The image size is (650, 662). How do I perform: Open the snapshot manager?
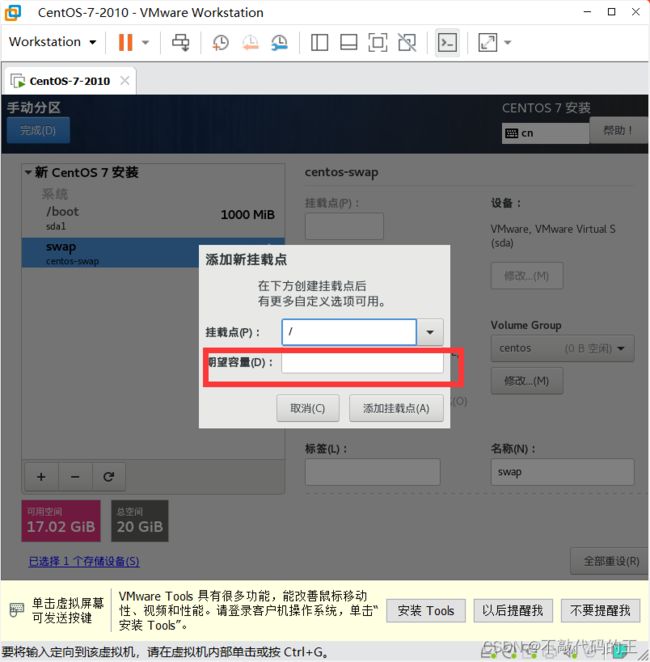(279, 42)
